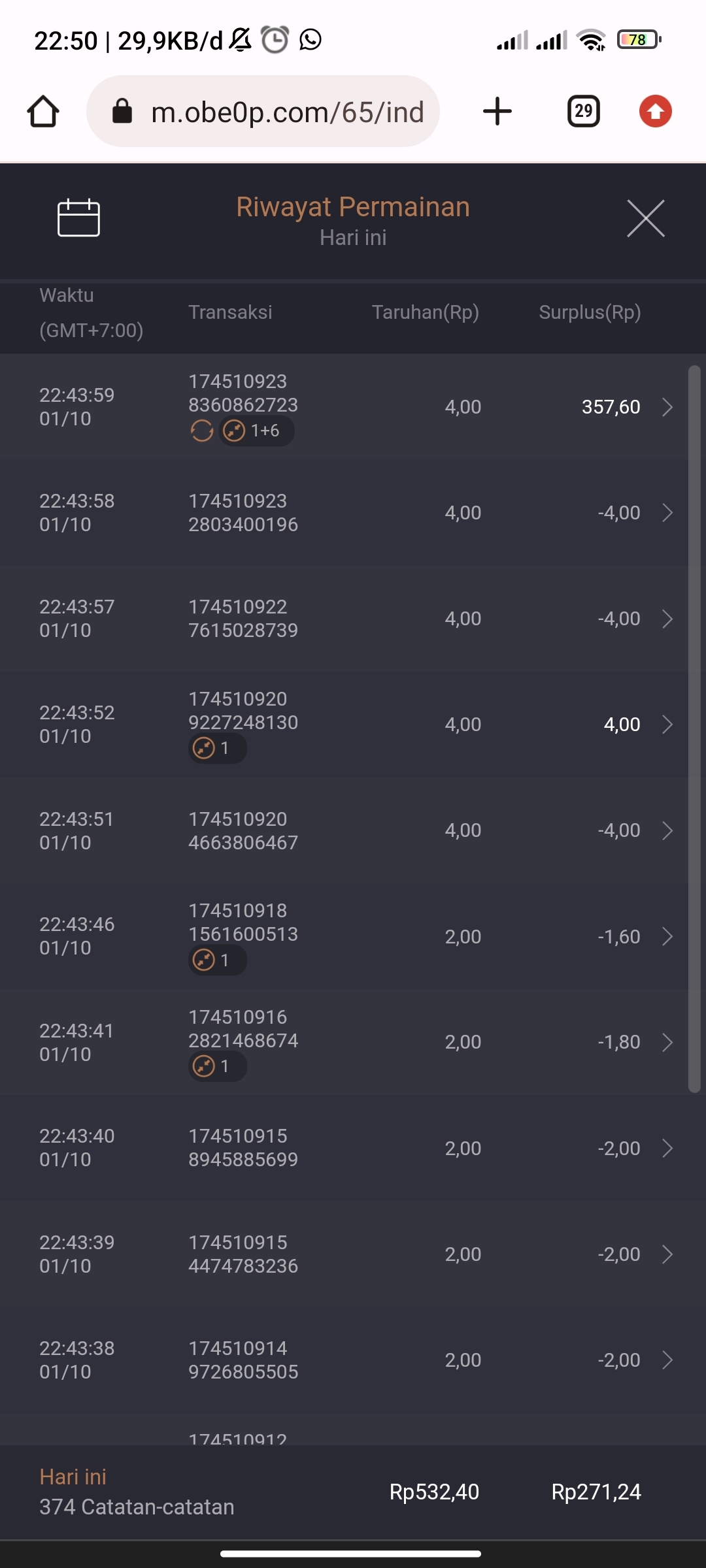Tap the red update arrow icon

(655, 111)
